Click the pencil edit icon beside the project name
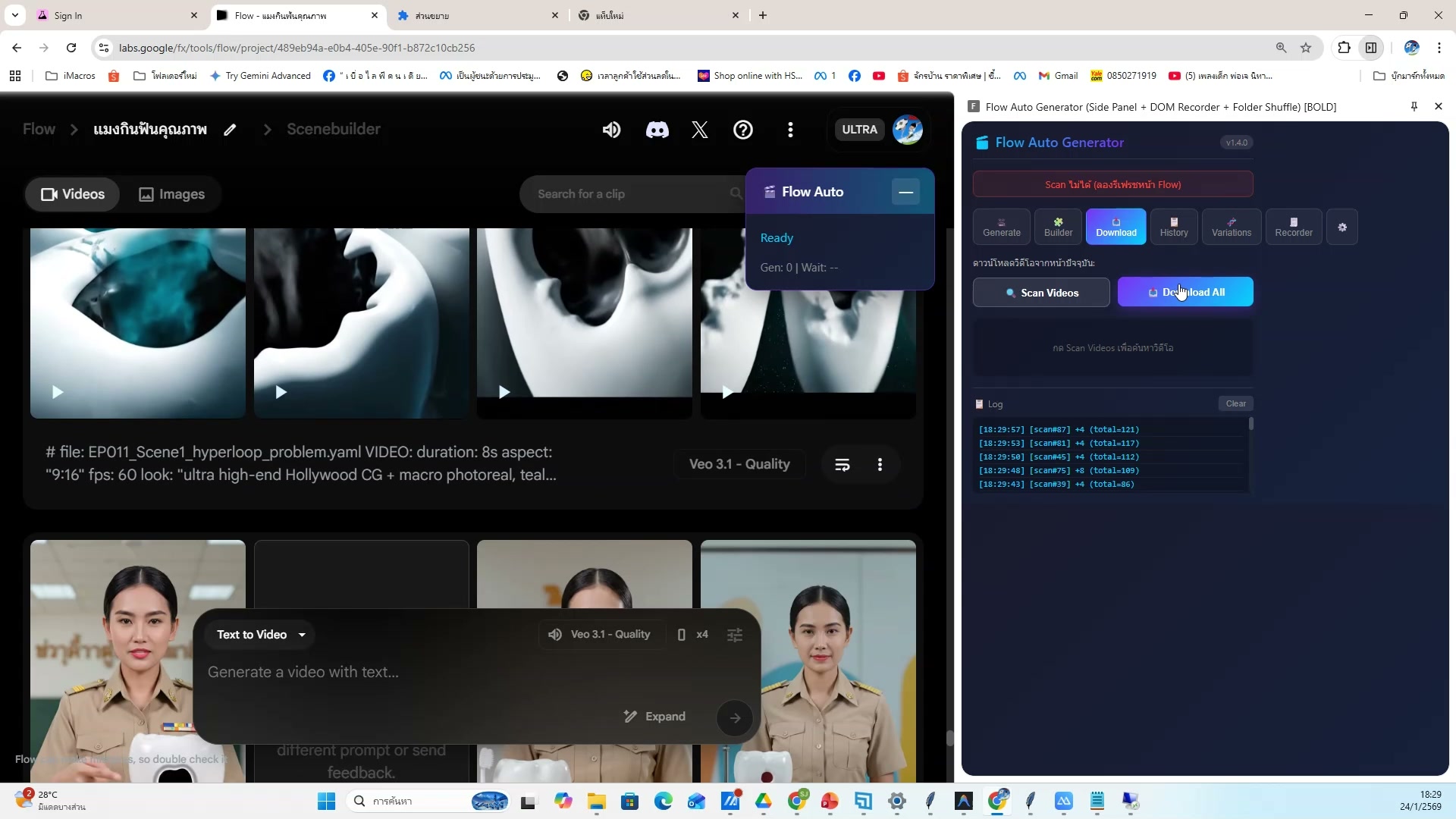 [x=230, y=130]
